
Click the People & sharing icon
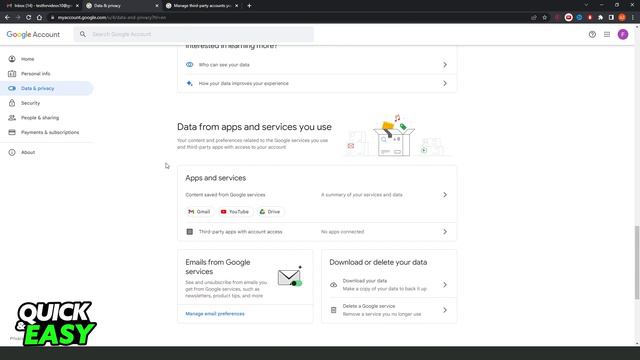[12, 118]
